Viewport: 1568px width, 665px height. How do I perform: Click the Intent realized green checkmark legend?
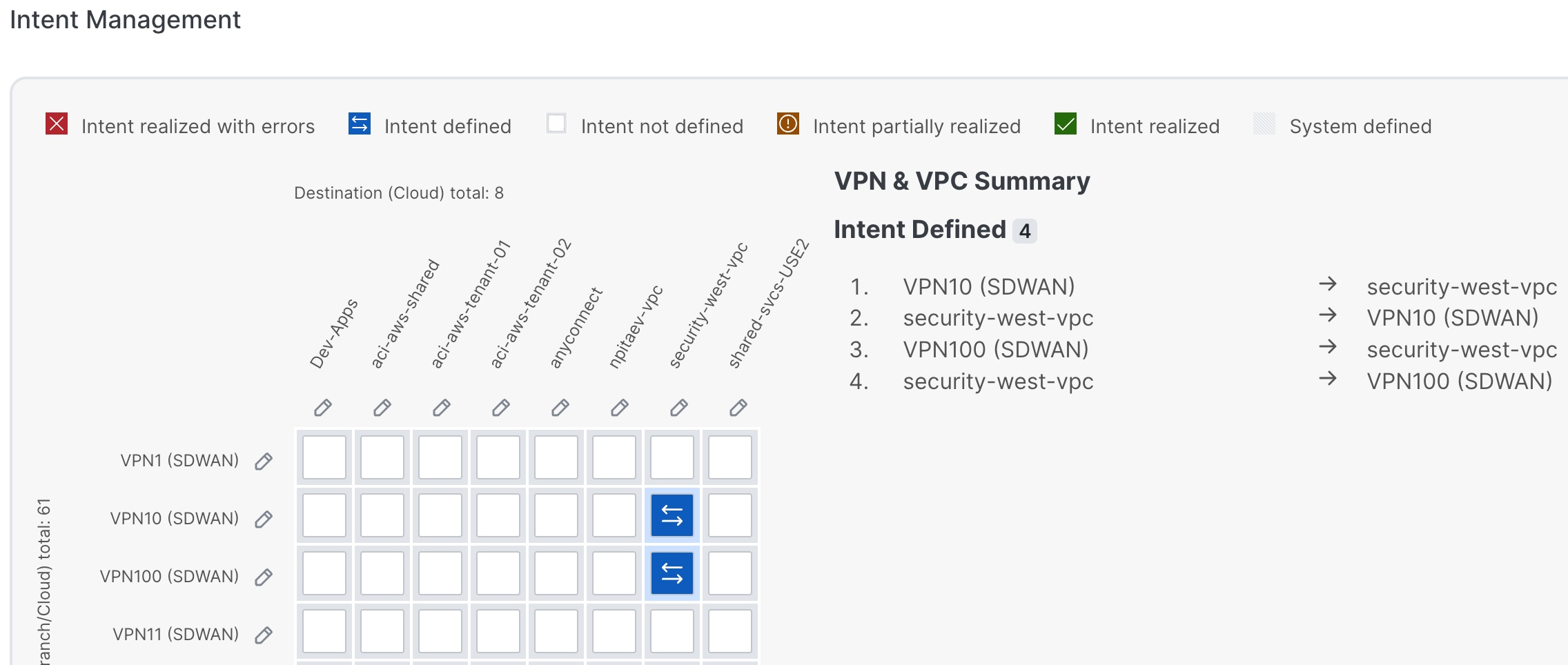1066,123
